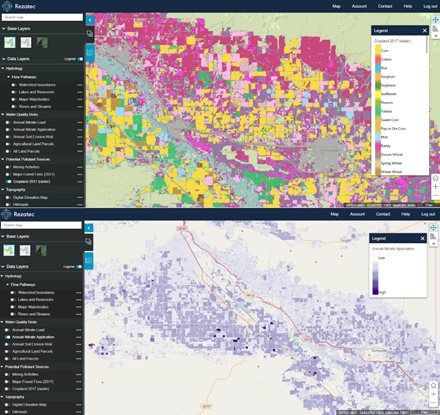Collapse Water Quality Risks group in cropland sidebar
The image size is (440, 415).
(x=3, y=115)
